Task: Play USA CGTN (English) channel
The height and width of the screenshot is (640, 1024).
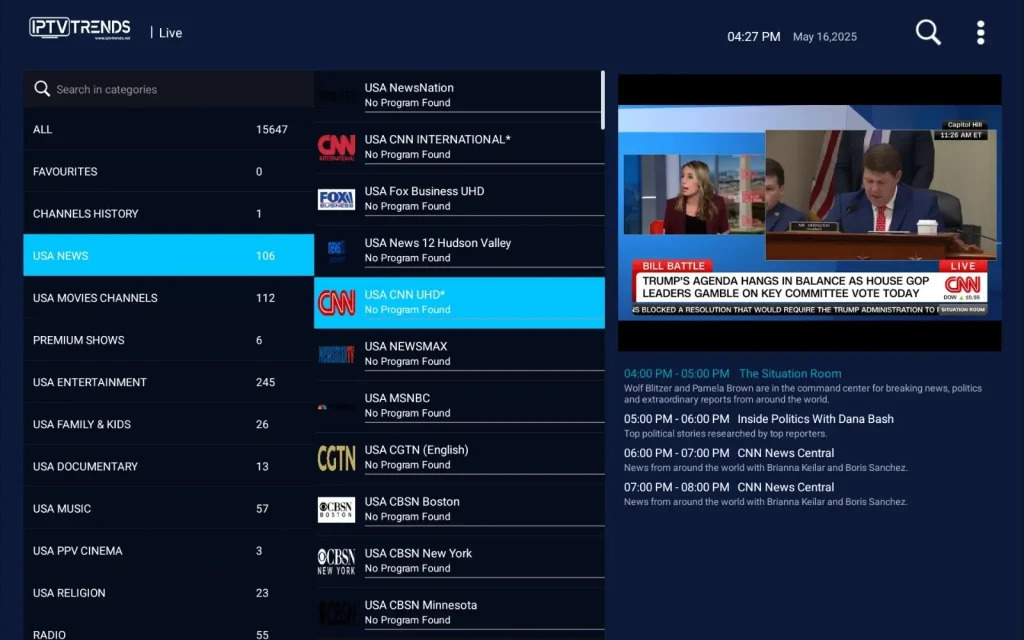Action: point(459,458)
